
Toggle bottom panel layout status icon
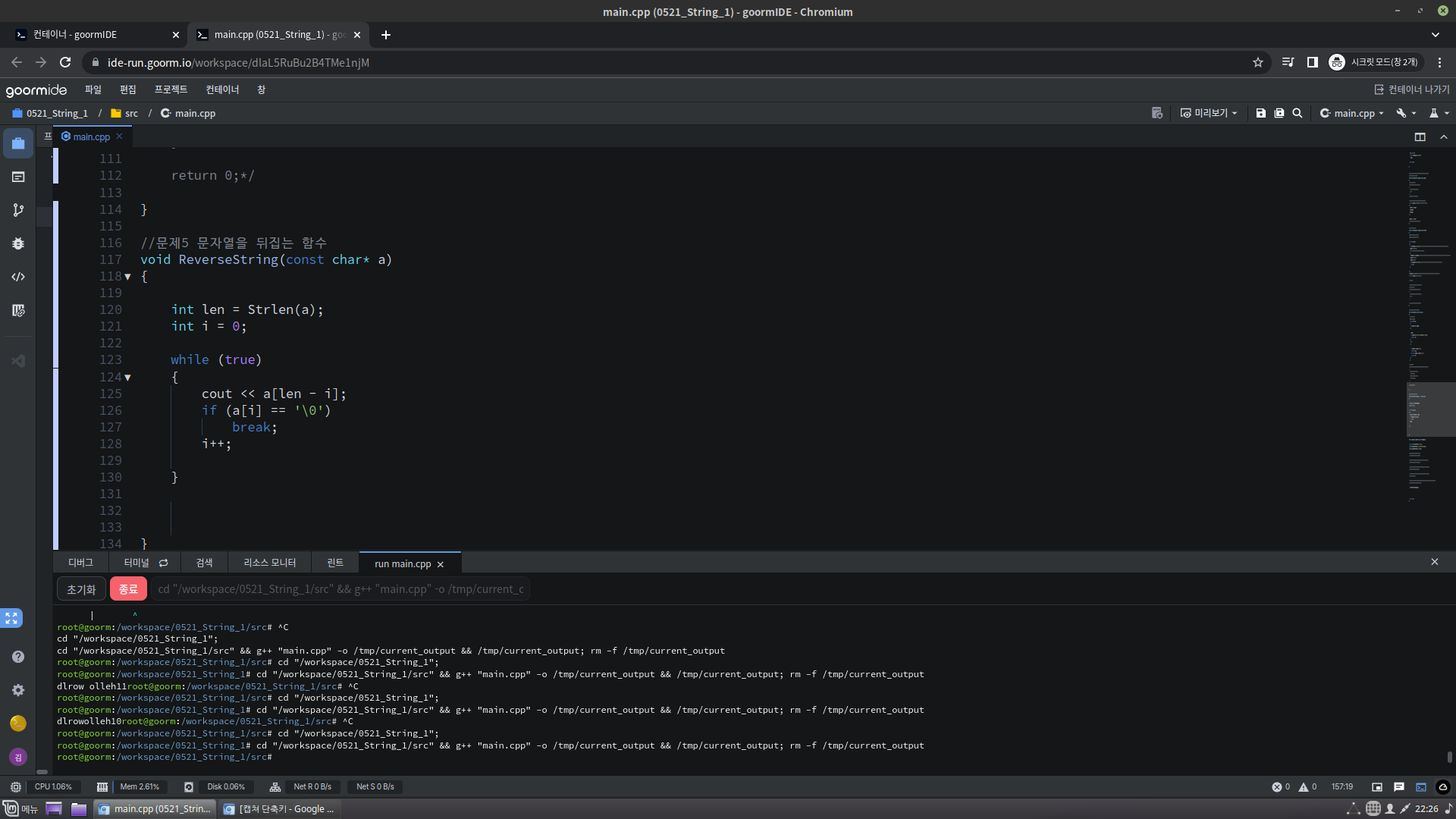[1377, 787]
